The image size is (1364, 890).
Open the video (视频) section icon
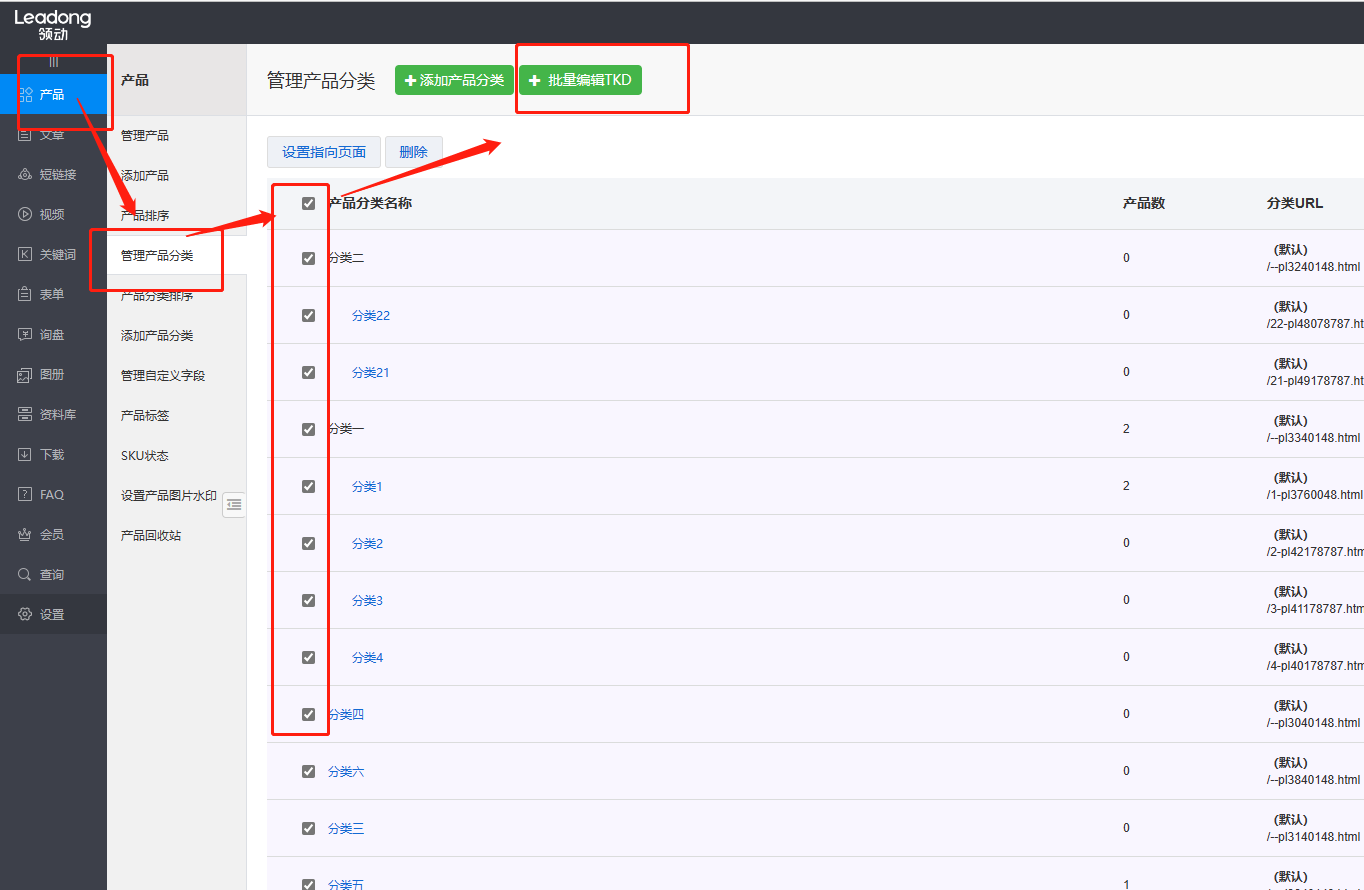26,215
